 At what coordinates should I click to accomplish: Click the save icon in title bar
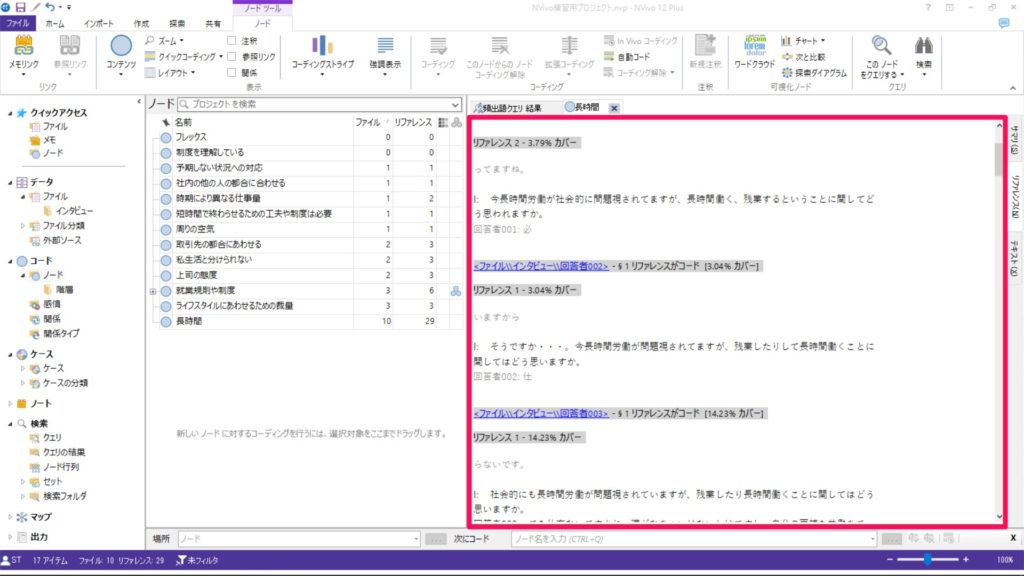(x=20, y=7)
